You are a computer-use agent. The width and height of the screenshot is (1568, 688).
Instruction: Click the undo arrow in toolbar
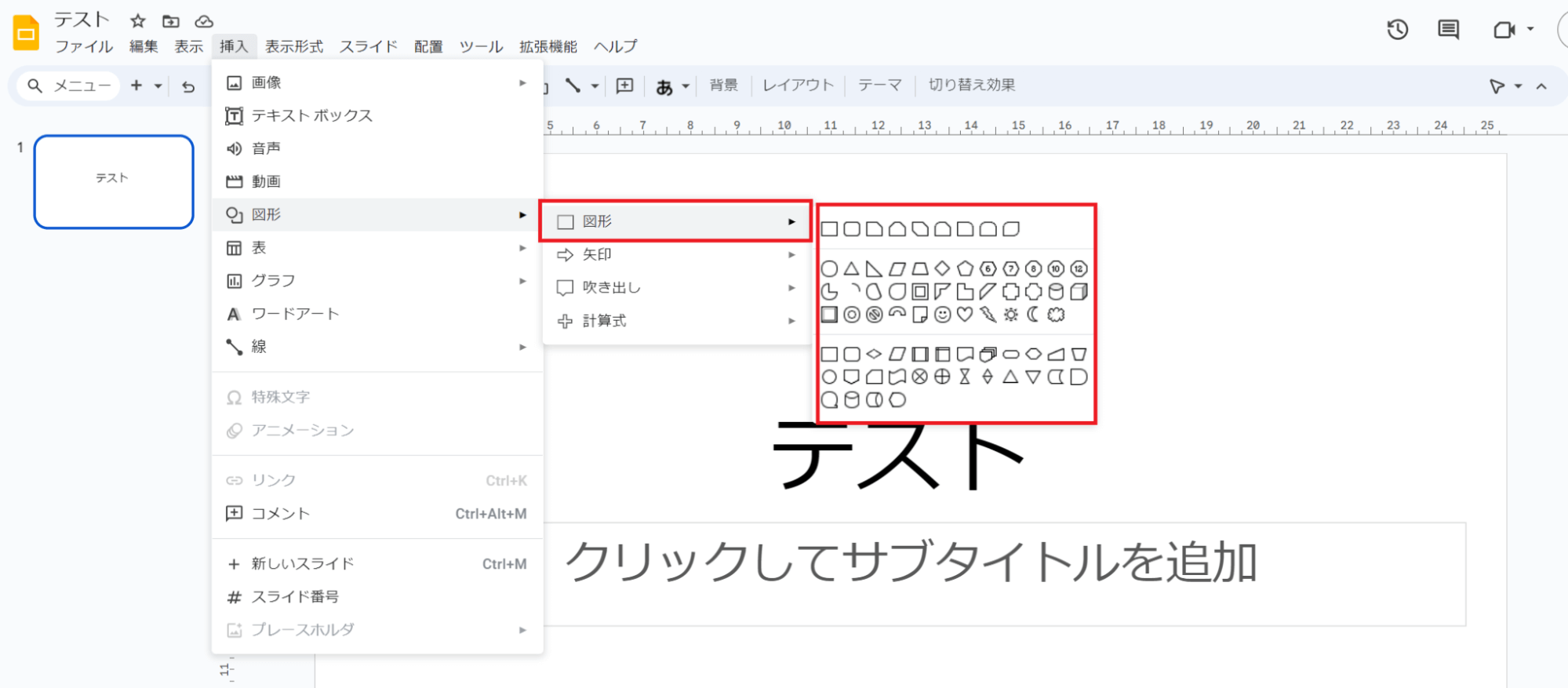pos(188,86)
